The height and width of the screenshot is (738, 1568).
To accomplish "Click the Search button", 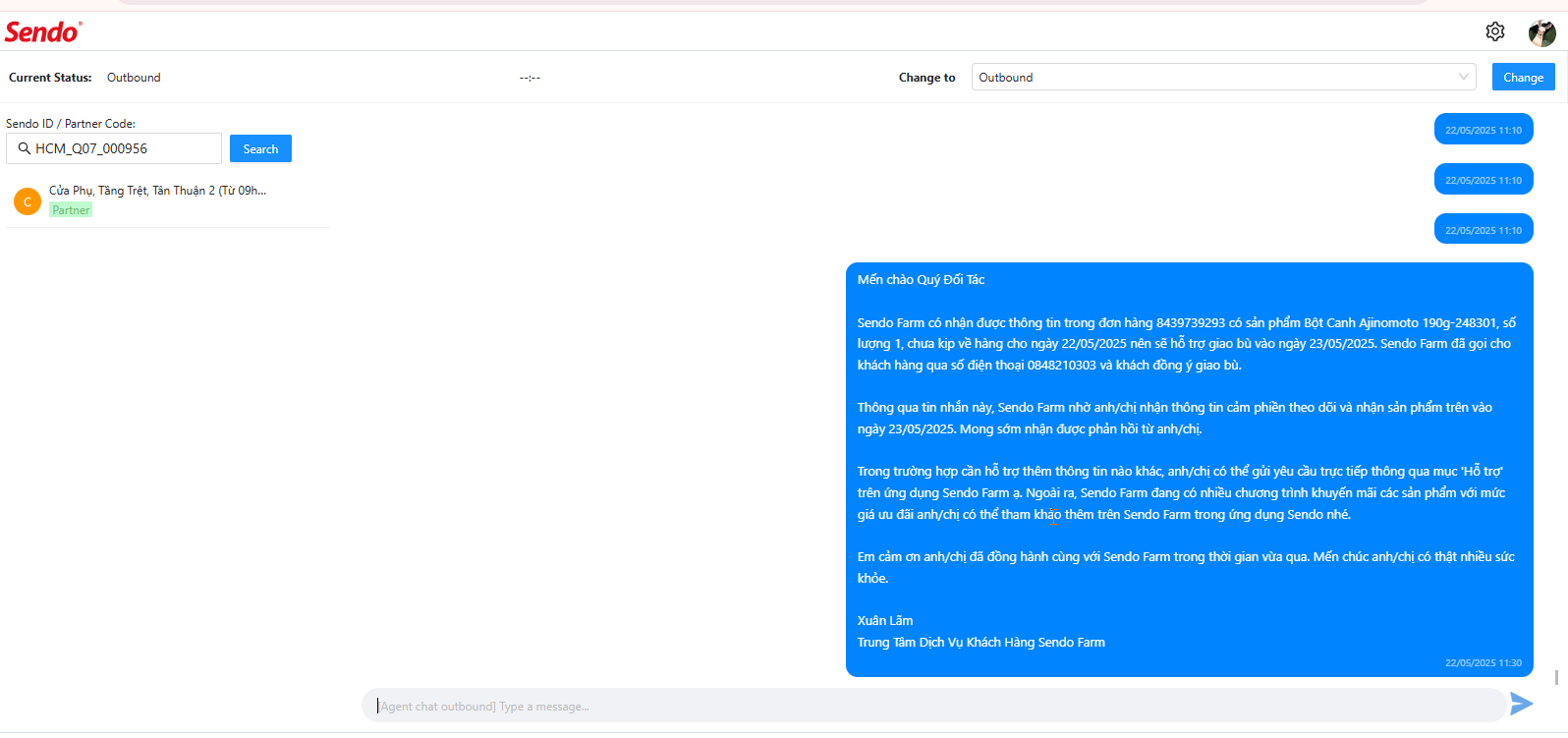I will point(260,148).
